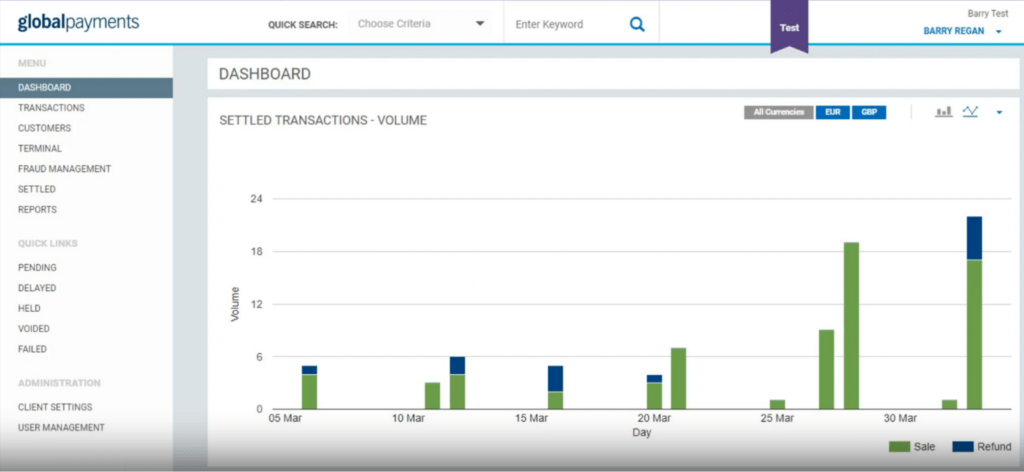Screen dimensions: 1024x472
Task: Open the Voided quick link
Action: 34,328
